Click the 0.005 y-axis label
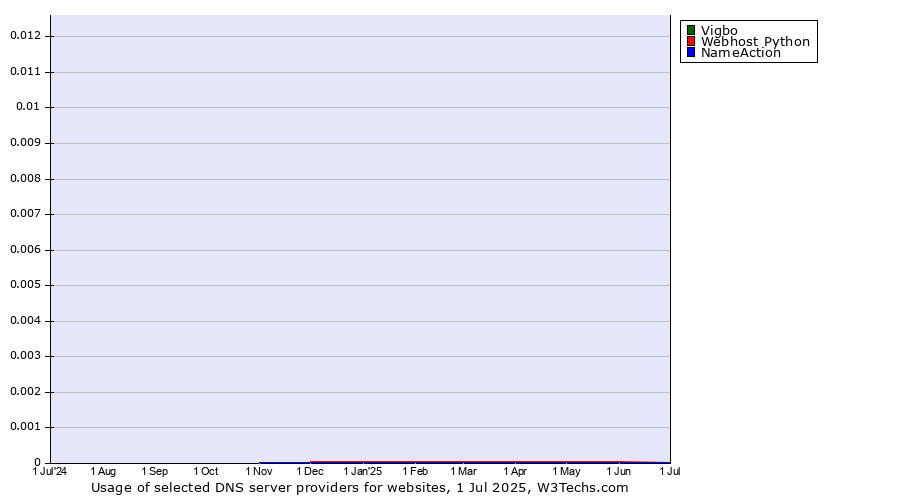900x500 pixels. (26, 285)
